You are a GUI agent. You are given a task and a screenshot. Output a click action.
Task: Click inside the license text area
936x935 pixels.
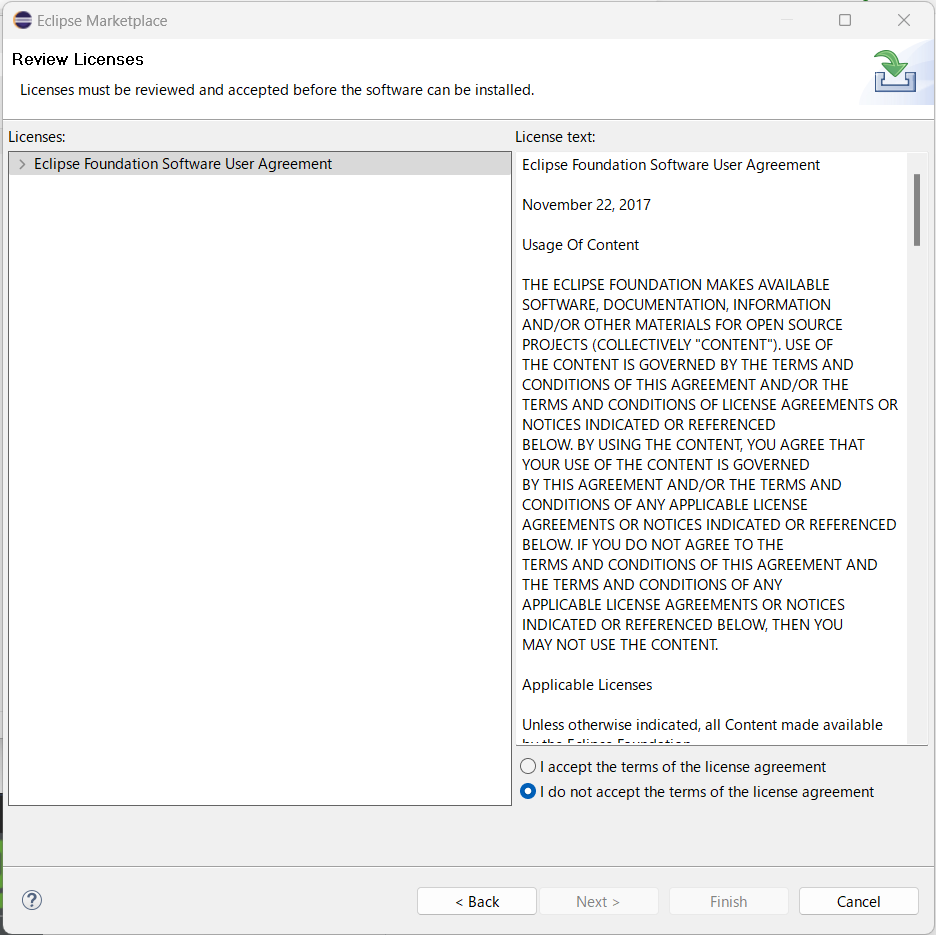tap(712, 448)
